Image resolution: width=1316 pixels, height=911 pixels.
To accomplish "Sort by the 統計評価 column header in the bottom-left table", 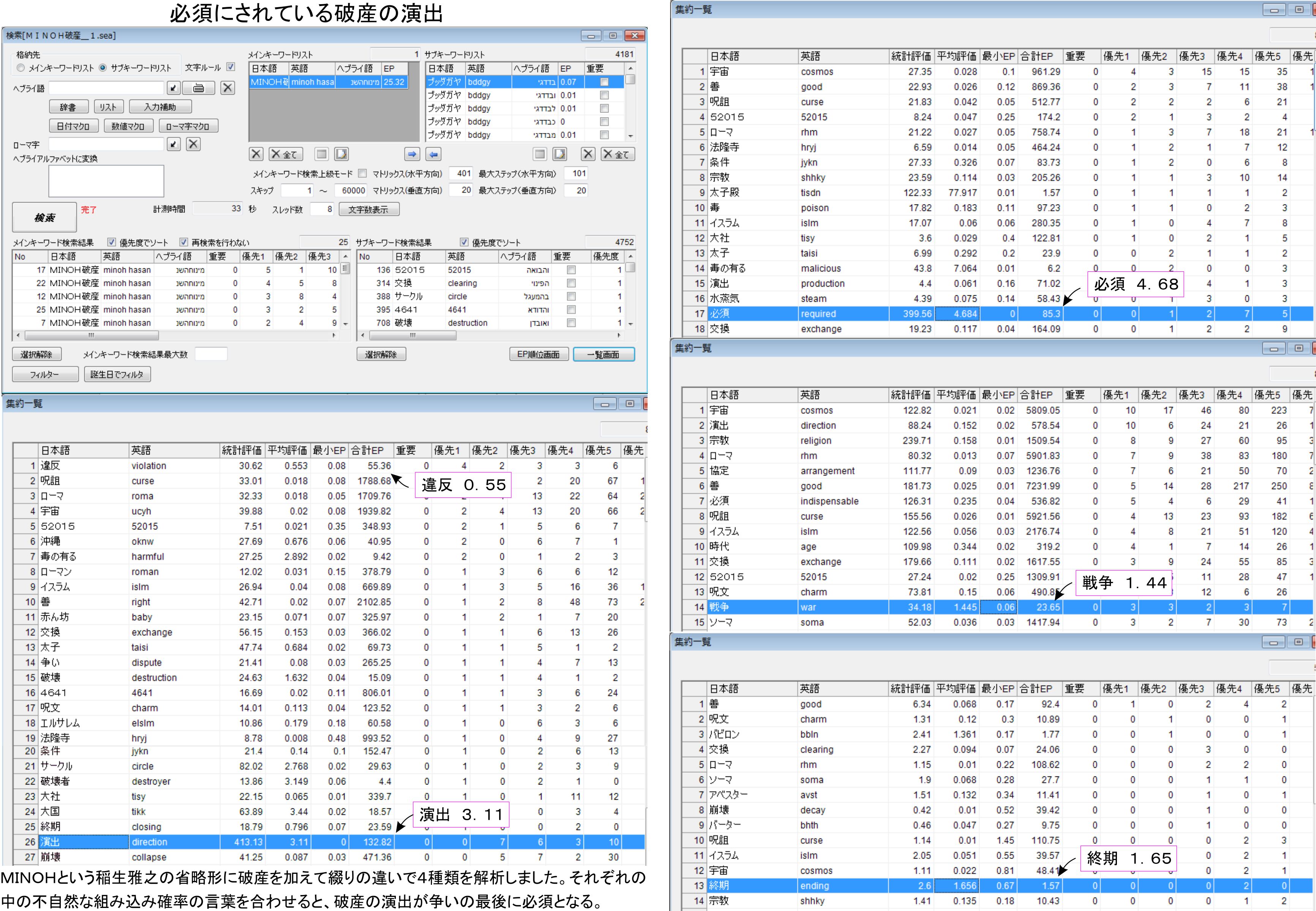I will point(241,450).
